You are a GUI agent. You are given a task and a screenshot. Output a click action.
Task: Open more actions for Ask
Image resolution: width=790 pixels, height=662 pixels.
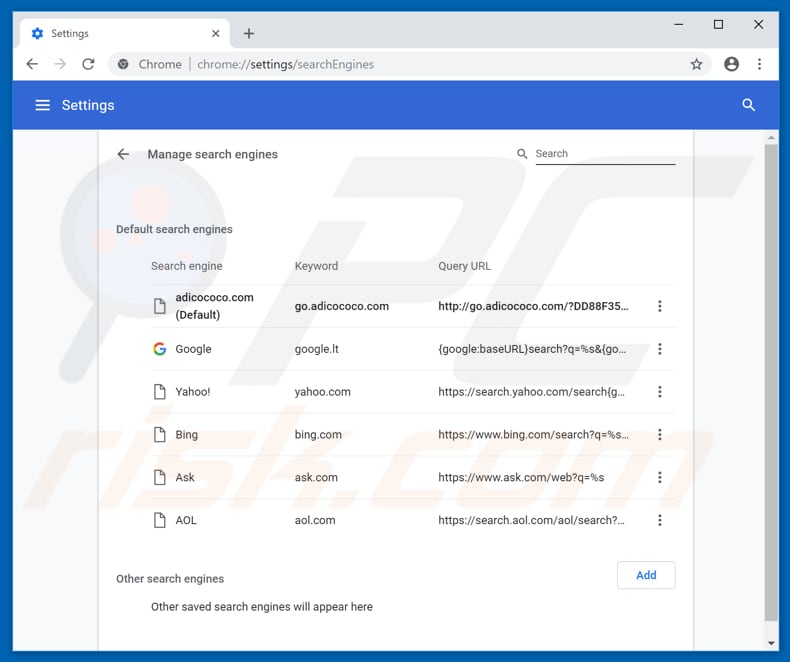(660, 477)
